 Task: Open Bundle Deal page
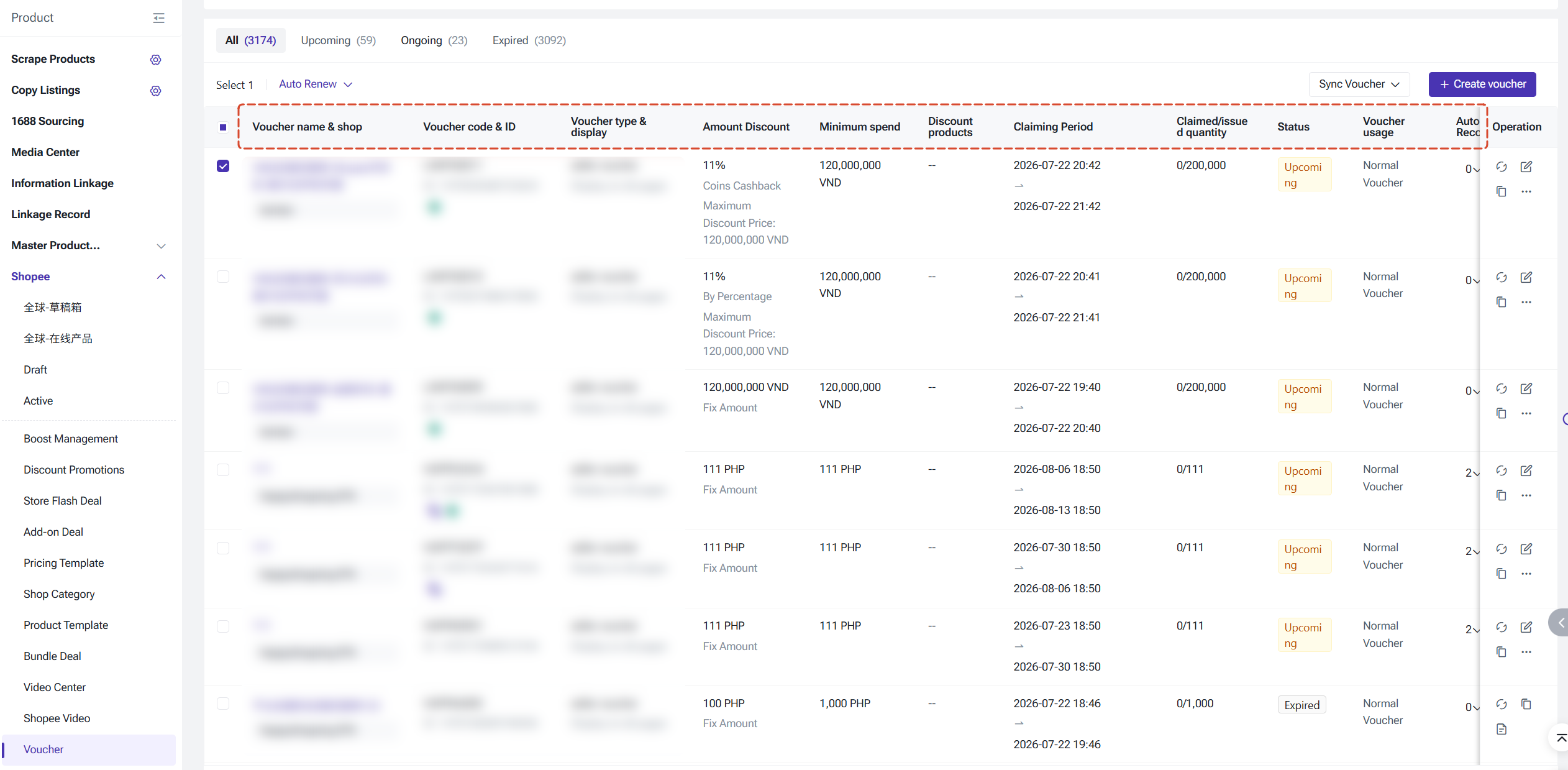52,656
